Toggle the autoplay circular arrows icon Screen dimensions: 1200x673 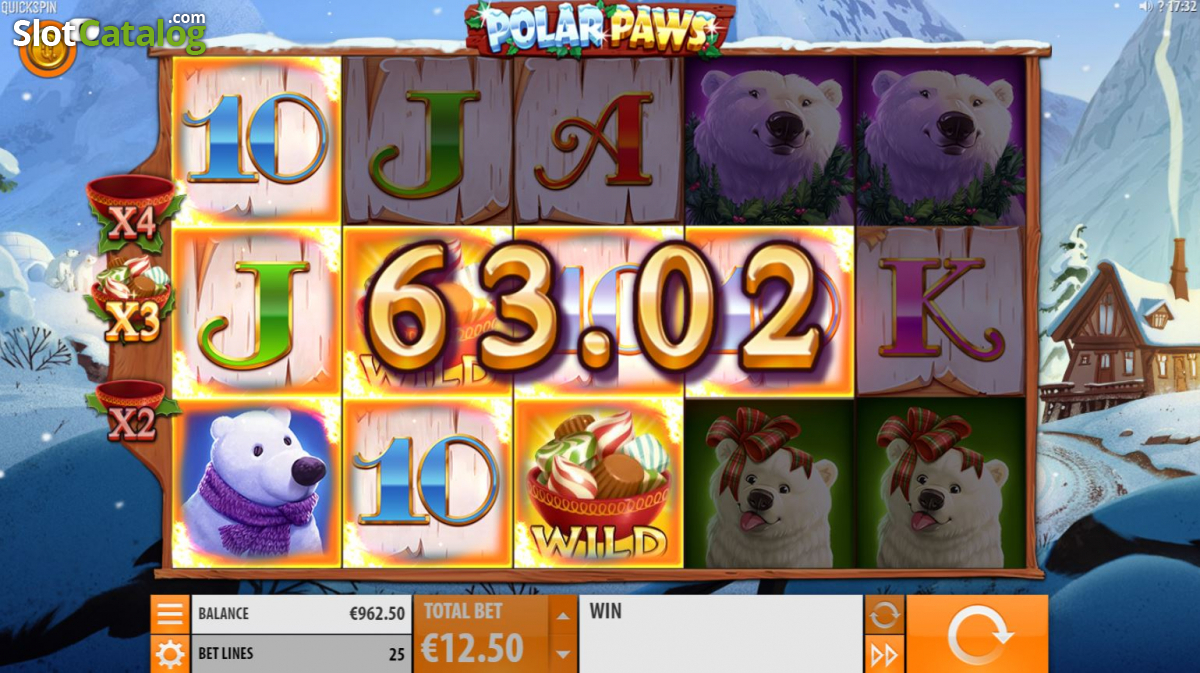[885, 615]
